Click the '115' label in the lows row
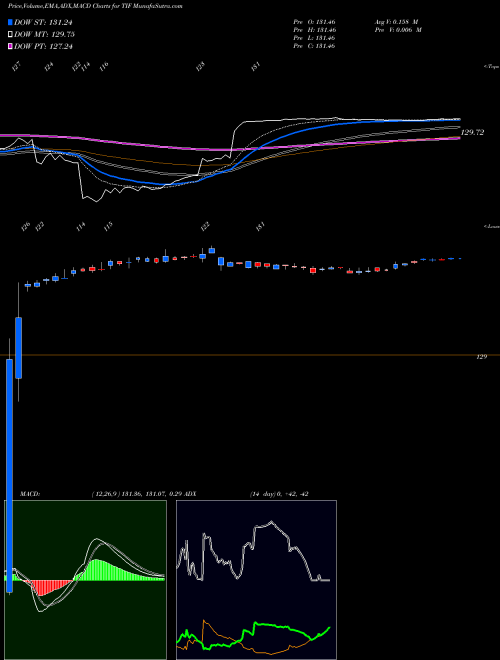Viewport: 500px width, 660px height. tap(109, 226)
